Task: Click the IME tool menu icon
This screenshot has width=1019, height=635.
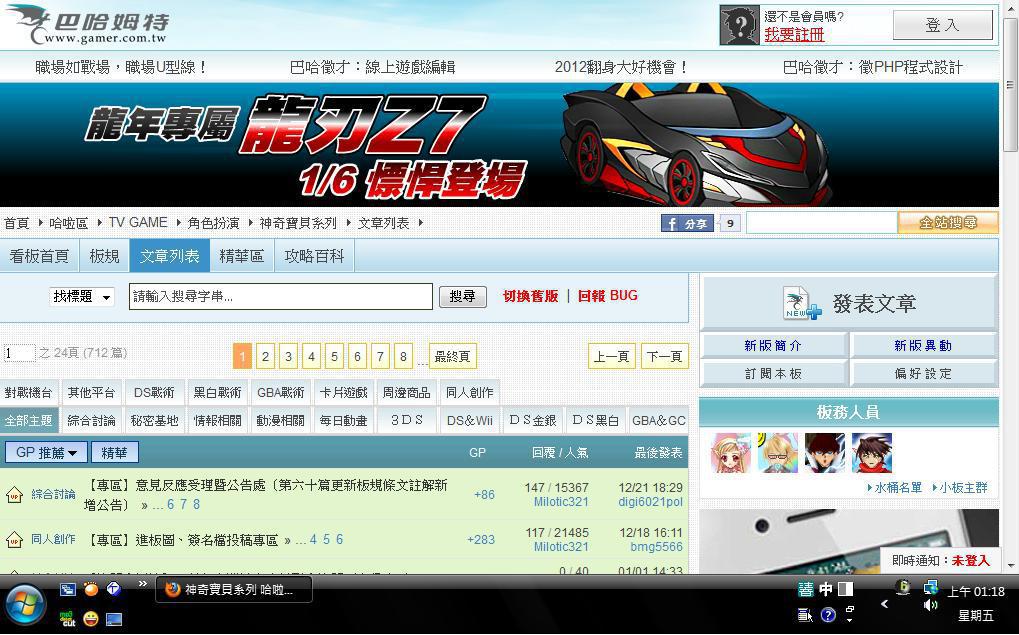Action: coord(805,614)
